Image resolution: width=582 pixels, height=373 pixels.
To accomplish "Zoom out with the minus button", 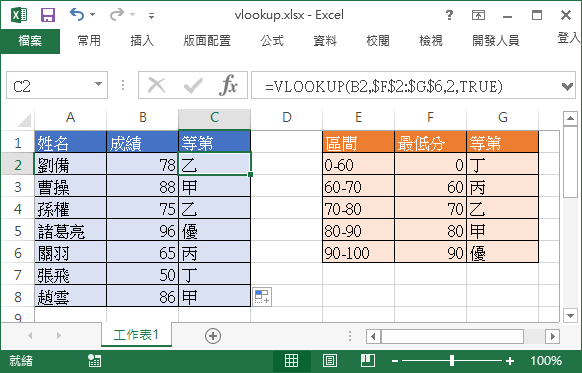I will 395,361.
